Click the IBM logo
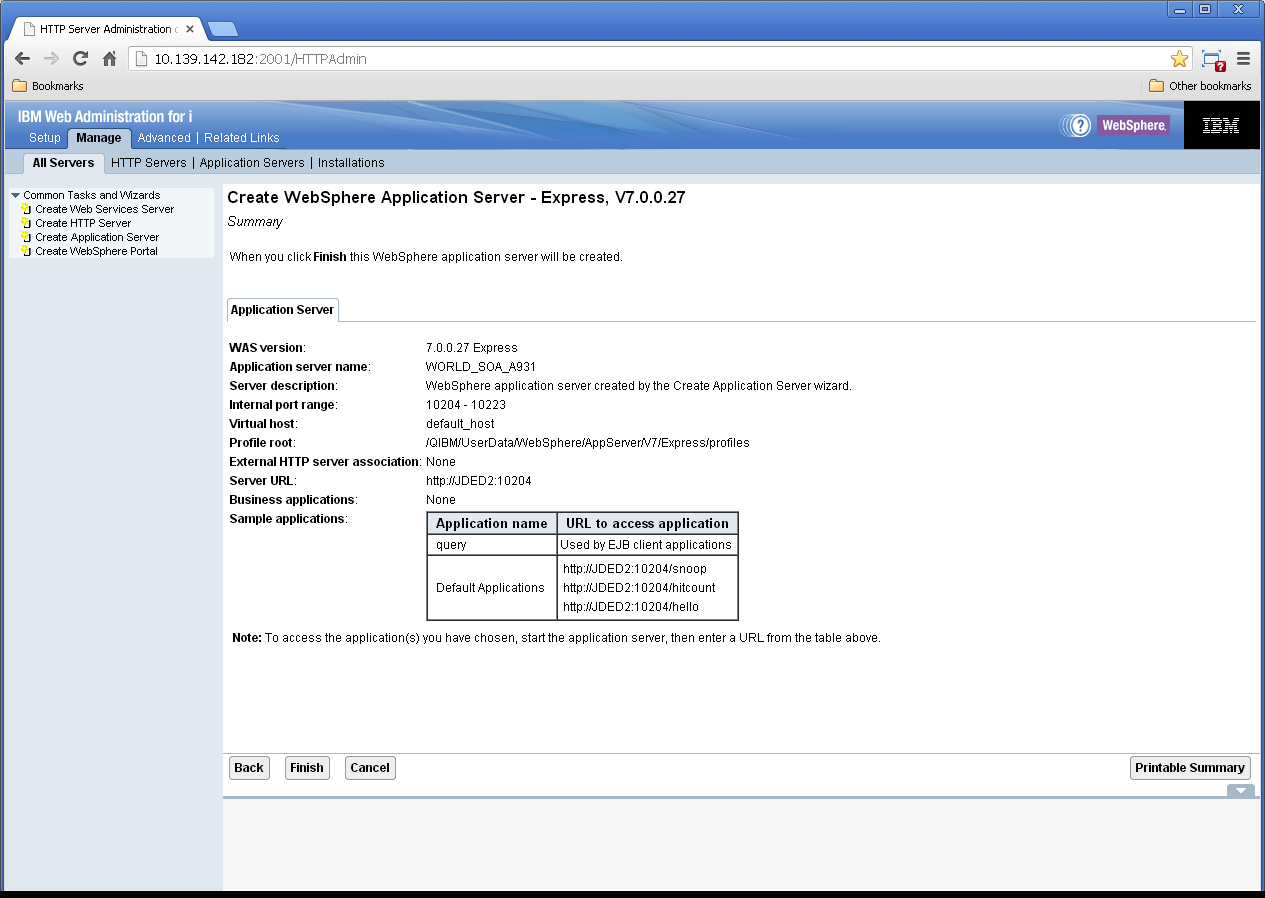 [1221, 125]
